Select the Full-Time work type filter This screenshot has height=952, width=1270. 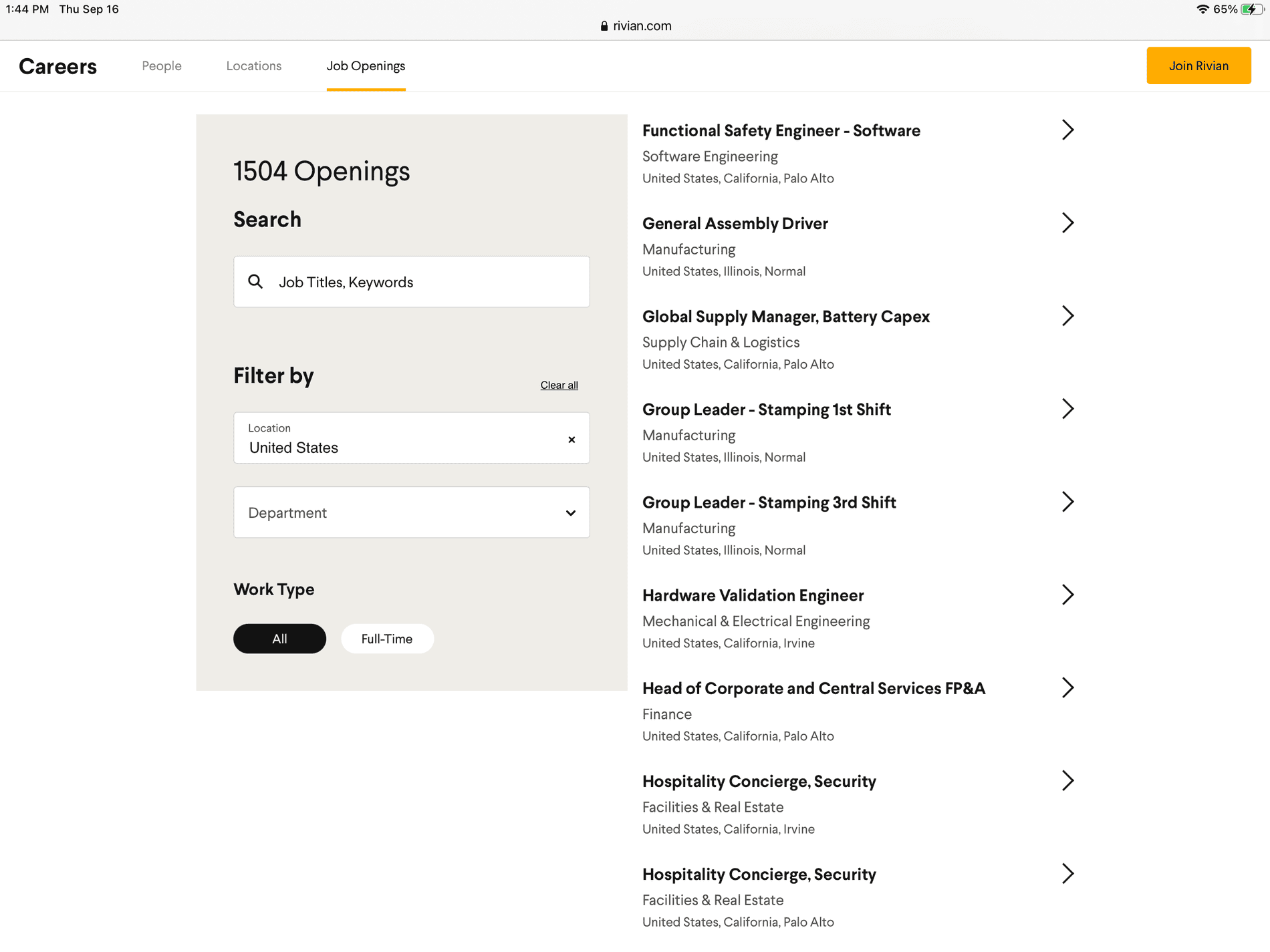coord(387,639)
